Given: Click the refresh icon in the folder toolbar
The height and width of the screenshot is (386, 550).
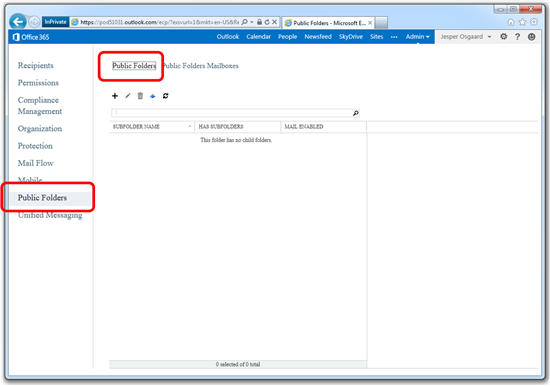Looking at the screenshot, I should pos(166,96).
